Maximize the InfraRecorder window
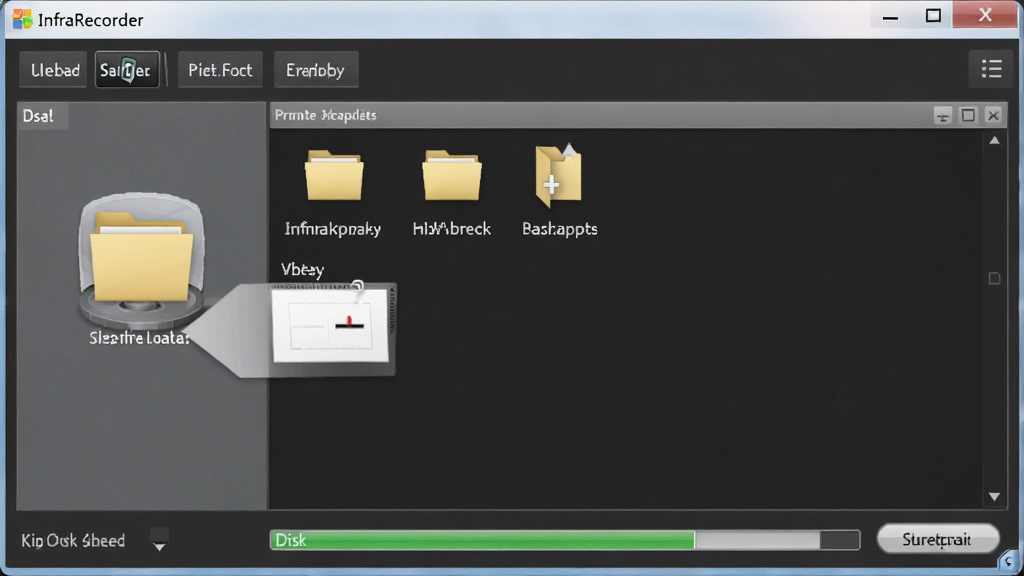The image size is (1024, 576). click(933, 16)
